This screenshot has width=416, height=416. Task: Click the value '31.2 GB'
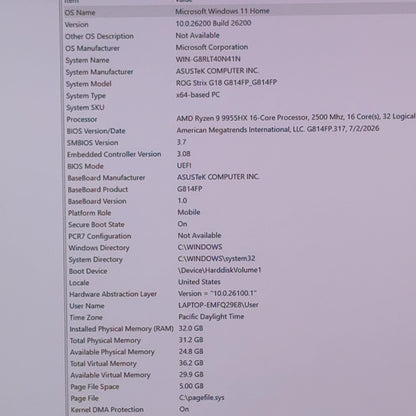pyautogui.click(x=191, y=340)
